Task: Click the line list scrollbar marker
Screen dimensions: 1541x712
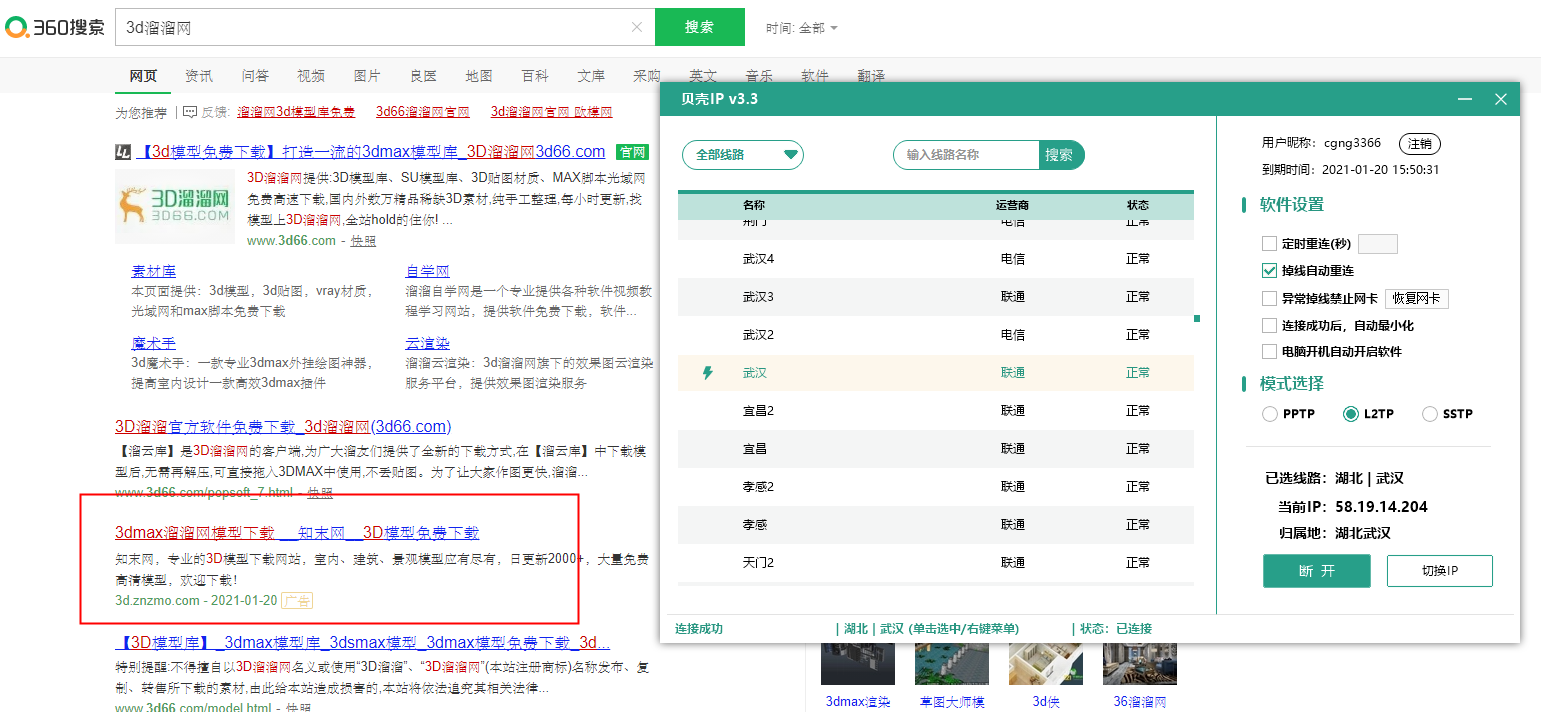Action: pos(1197,319)
